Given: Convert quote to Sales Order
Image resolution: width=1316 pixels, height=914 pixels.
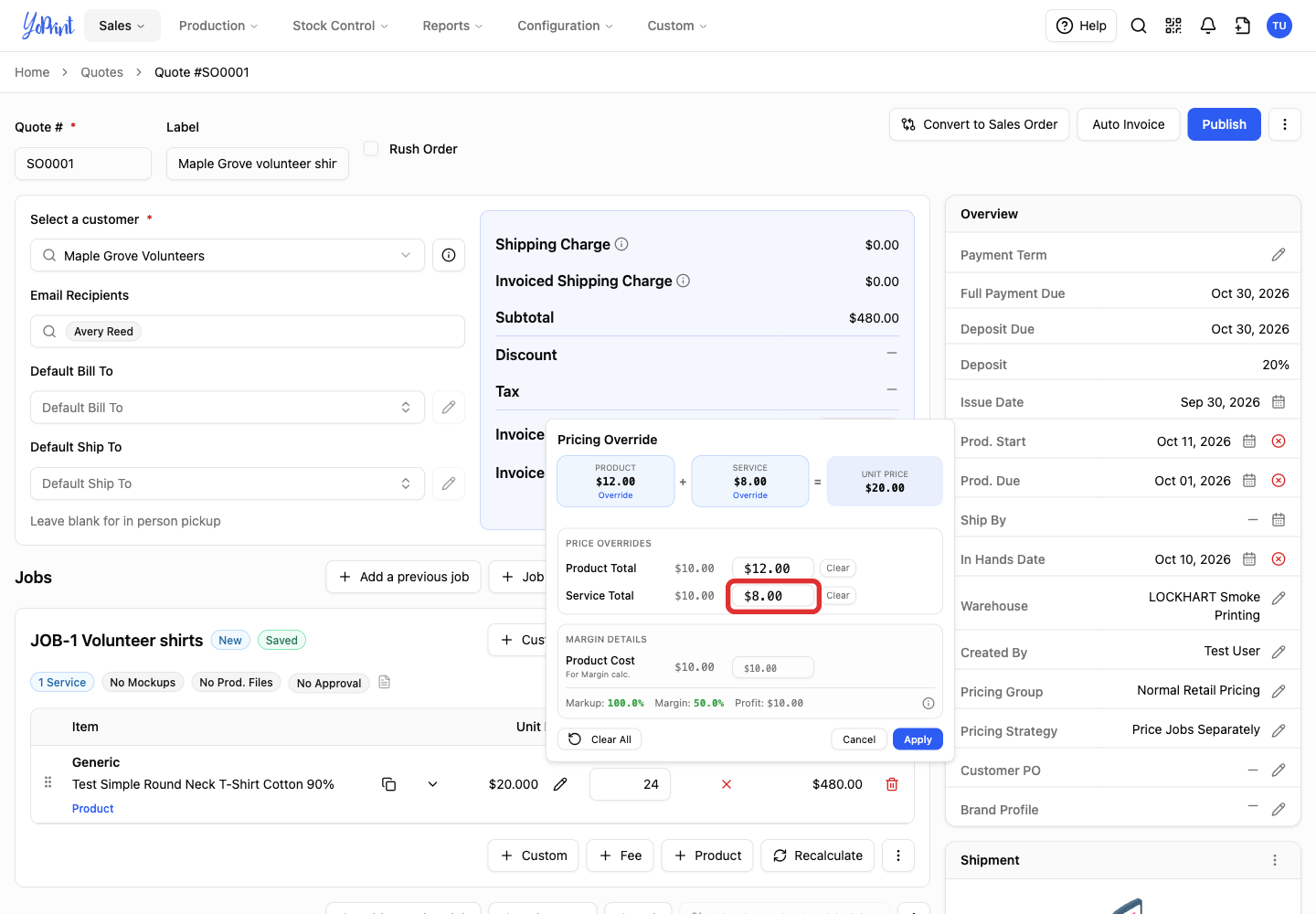Looking at the screenshot, I should coord(979,124).
